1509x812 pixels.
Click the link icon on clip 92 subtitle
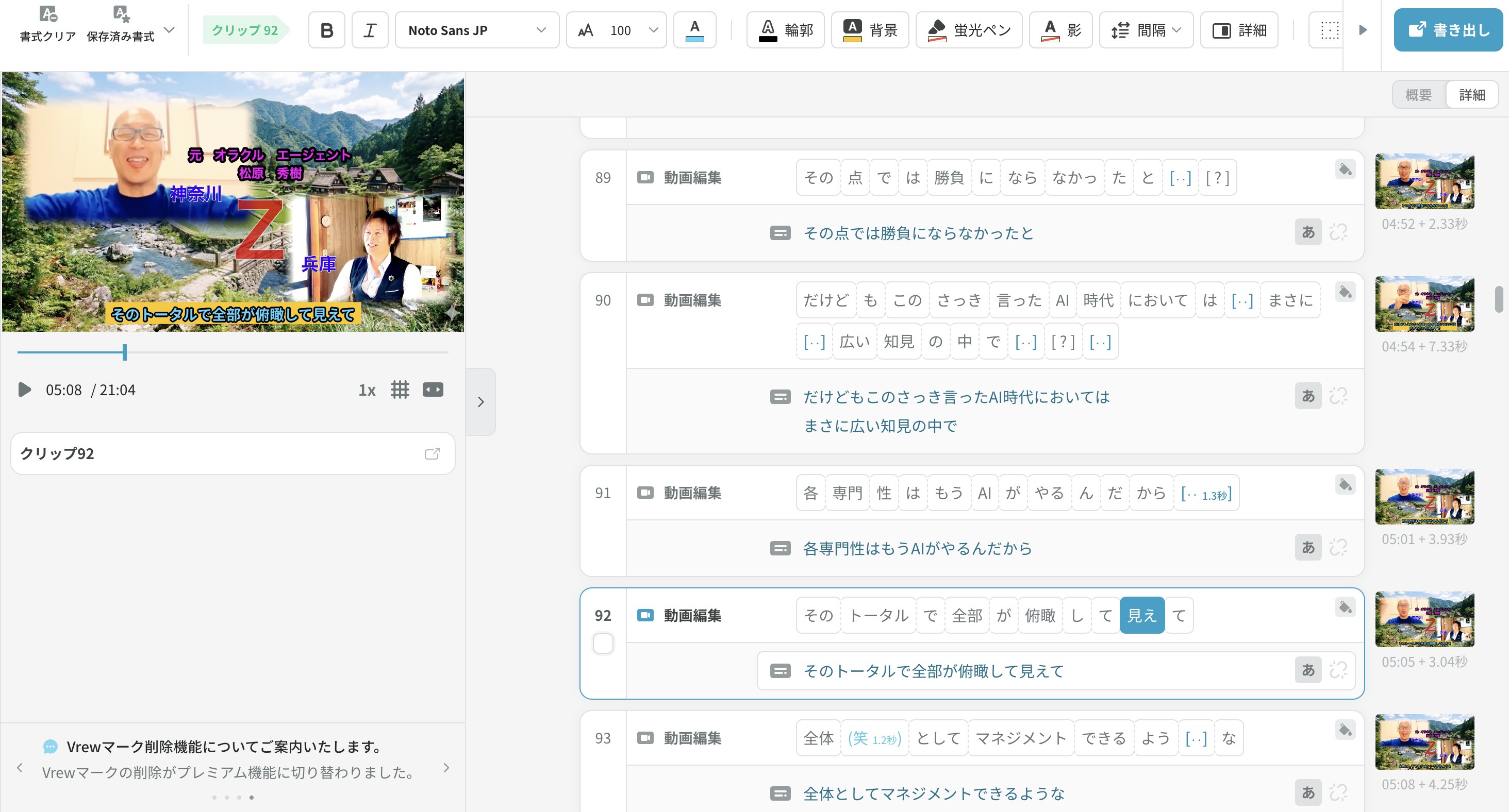click(1338, 670)
